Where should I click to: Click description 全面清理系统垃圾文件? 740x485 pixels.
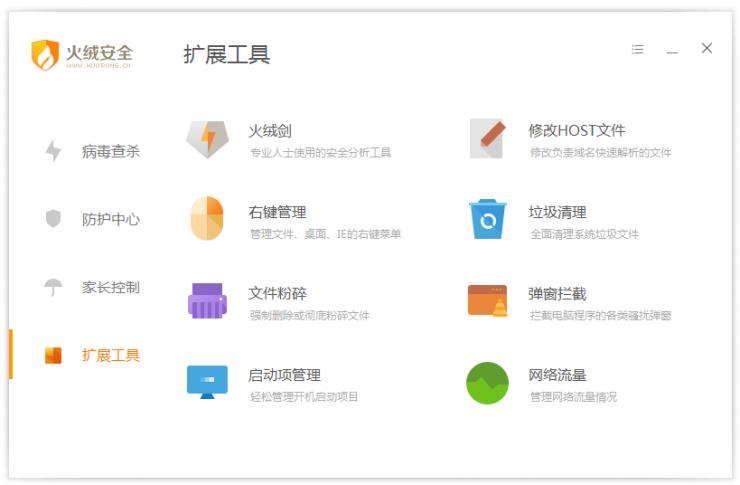click(584, 234)
